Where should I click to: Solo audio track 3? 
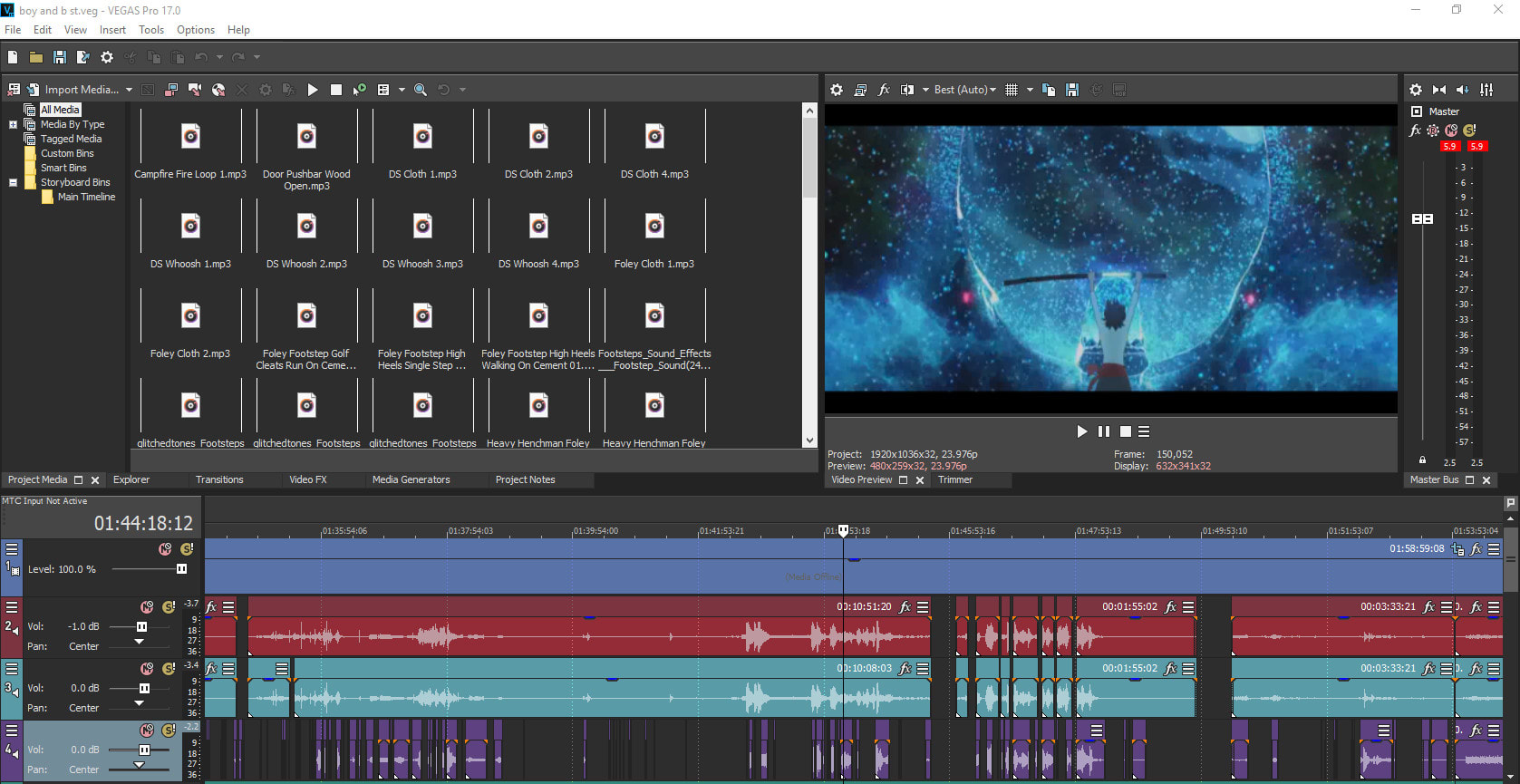click(x=169, y=669)
